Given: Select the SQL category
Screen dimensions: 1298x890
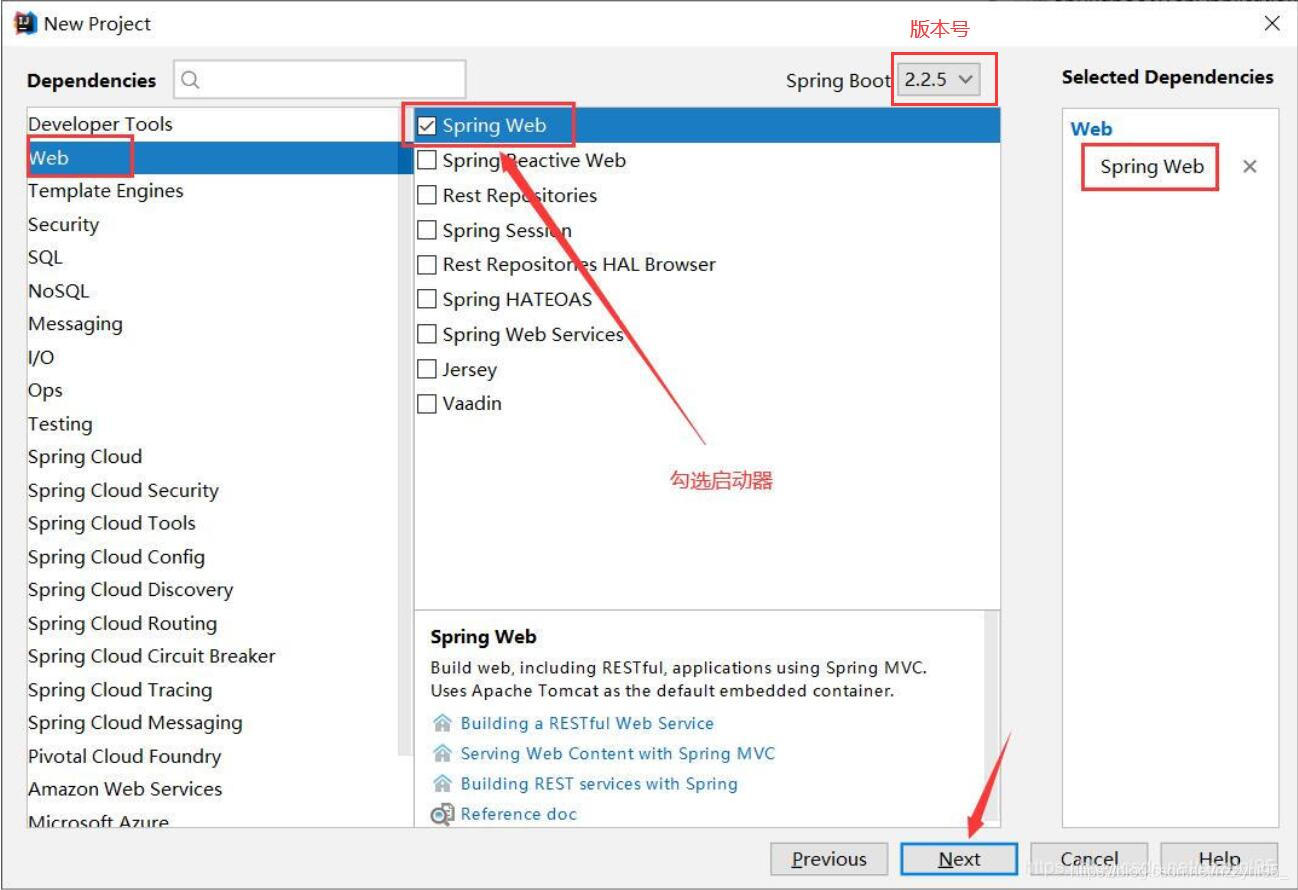Looking at the screenshot, I should pos(213,258).
